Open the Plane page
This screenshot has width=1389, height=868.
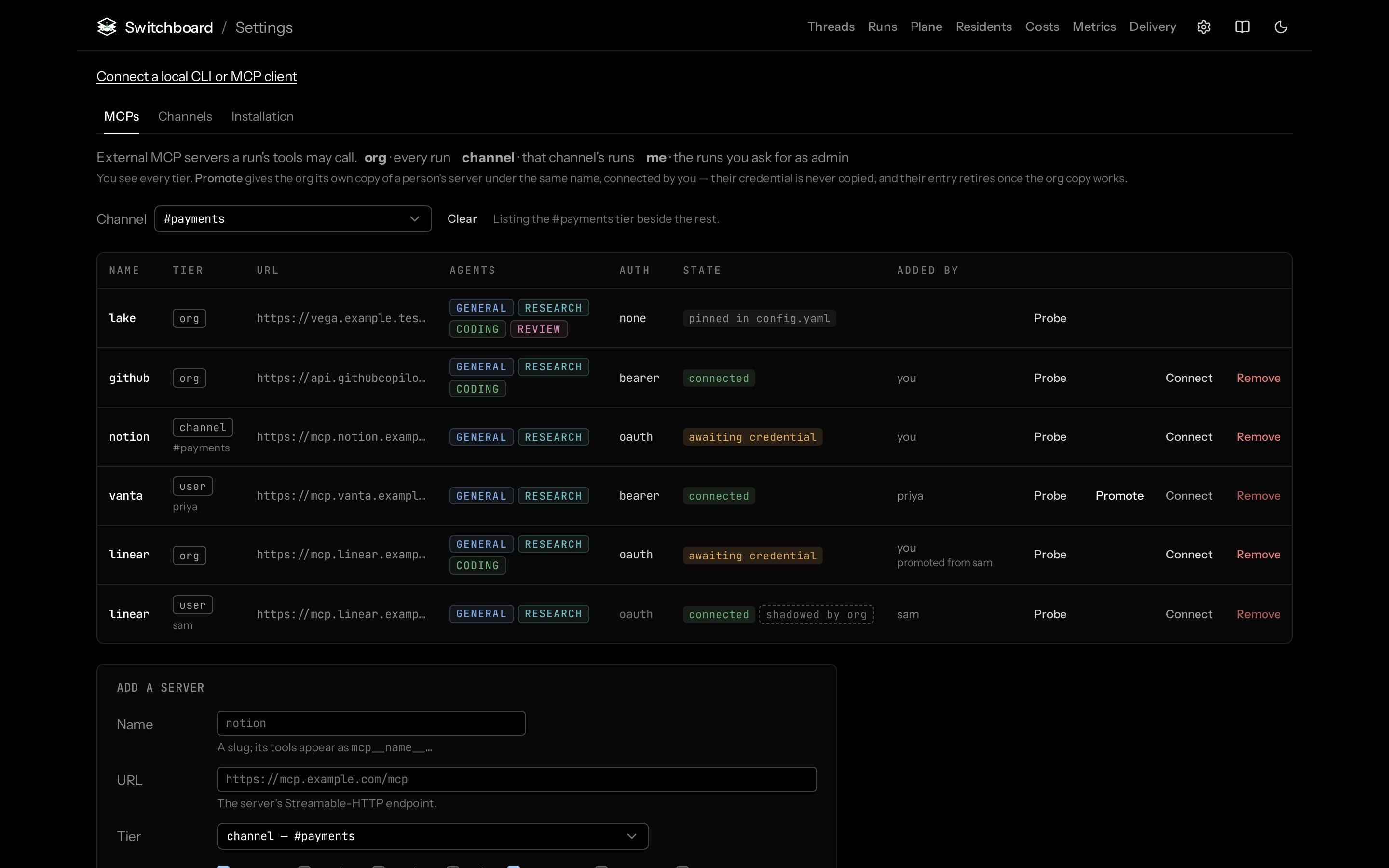926,27
